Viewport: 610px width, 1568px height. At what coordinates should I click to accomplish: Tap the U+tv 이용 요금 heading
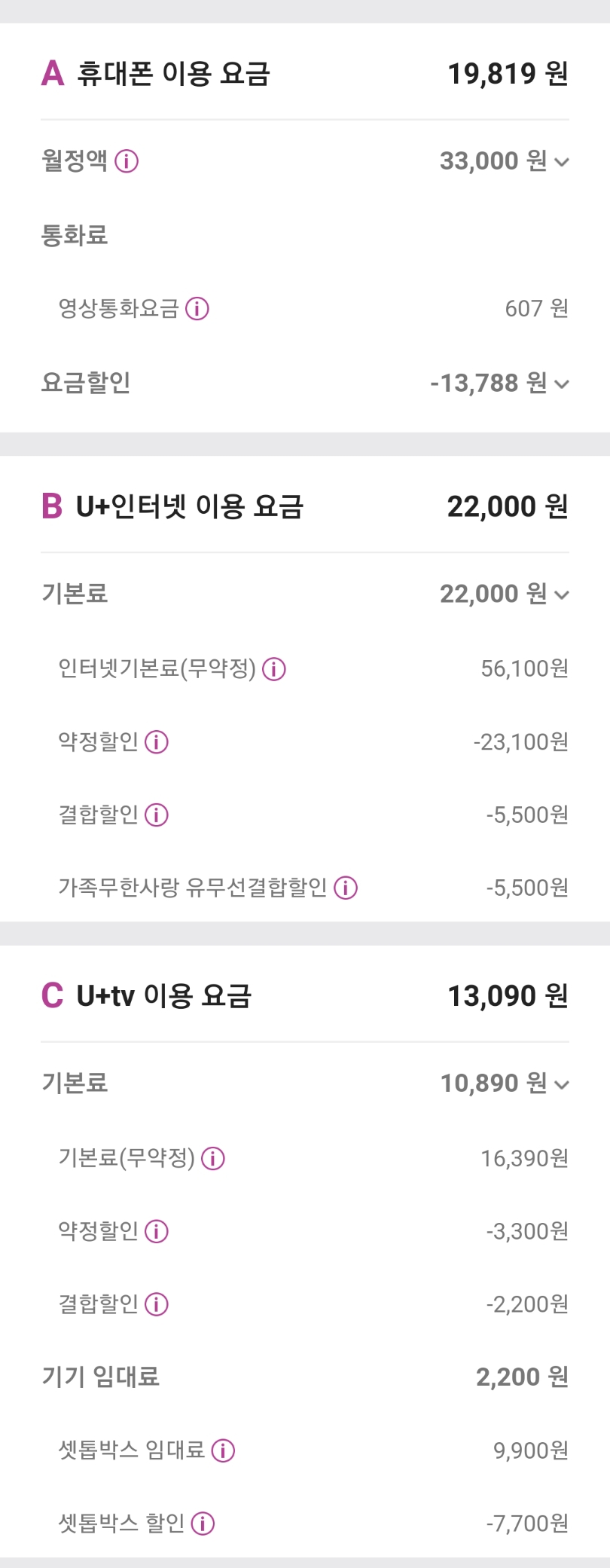[x=163, y=996]
